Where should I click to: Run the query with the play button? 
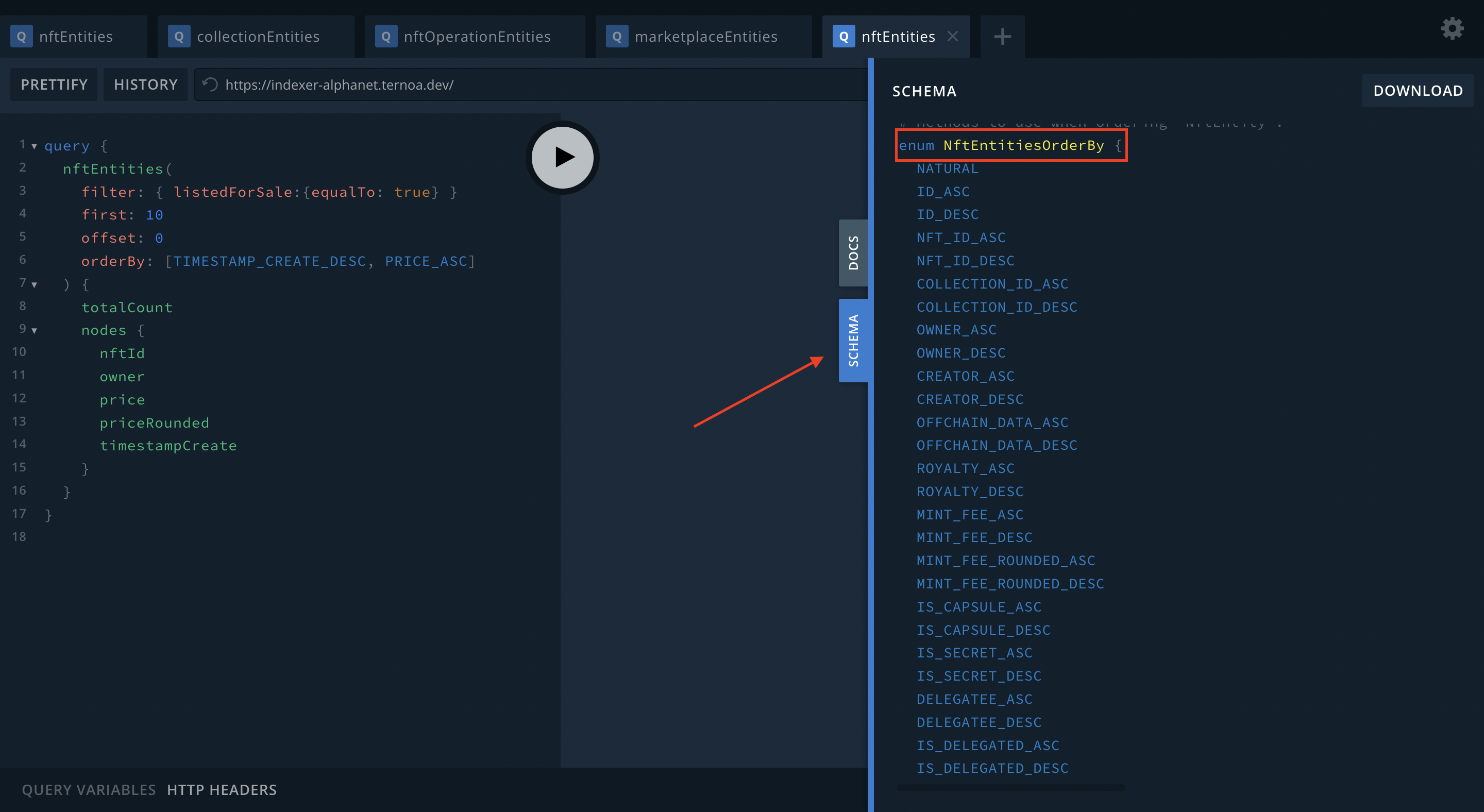click(562, 157)
